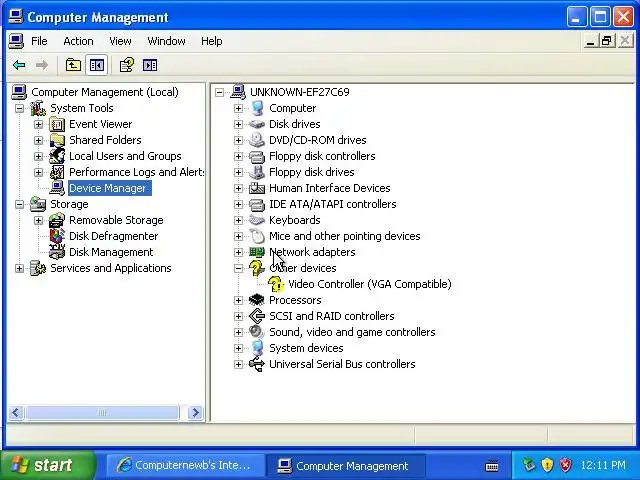Expand the System devices category

pyautogui.click(x=238, y=348)
